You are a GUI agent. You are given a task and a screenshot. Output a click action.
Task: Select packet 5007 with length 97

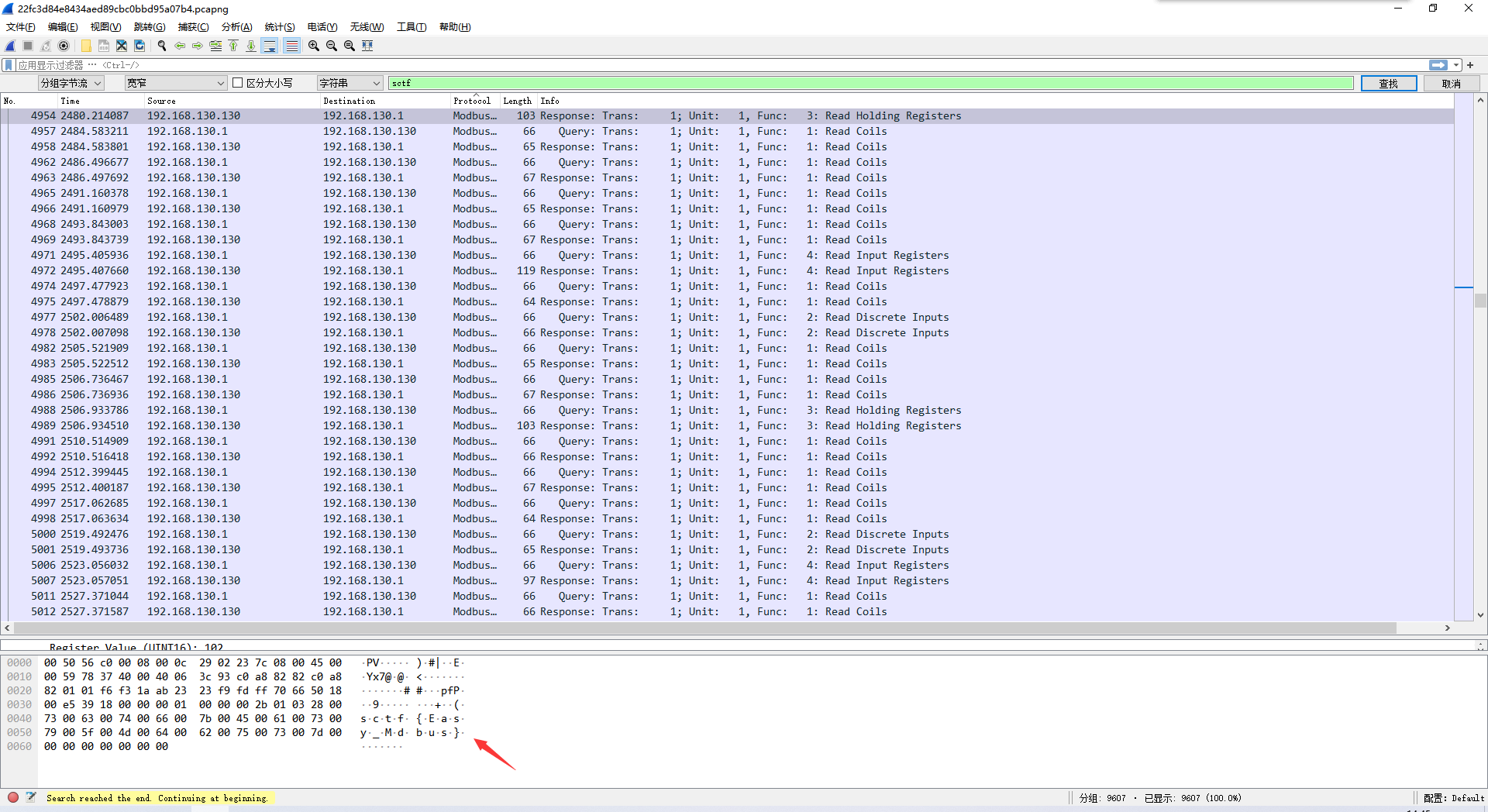[x=727, y=581]
